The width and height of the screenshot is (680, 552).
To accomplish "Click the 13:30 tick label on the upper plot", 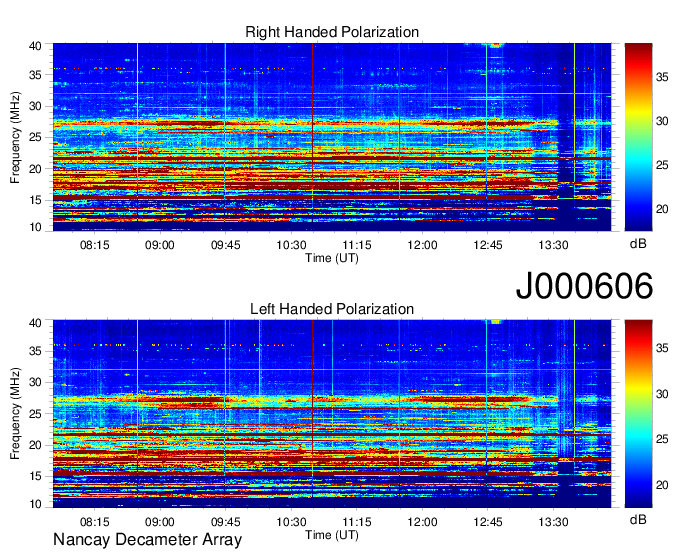I will [x=553, y=245].
